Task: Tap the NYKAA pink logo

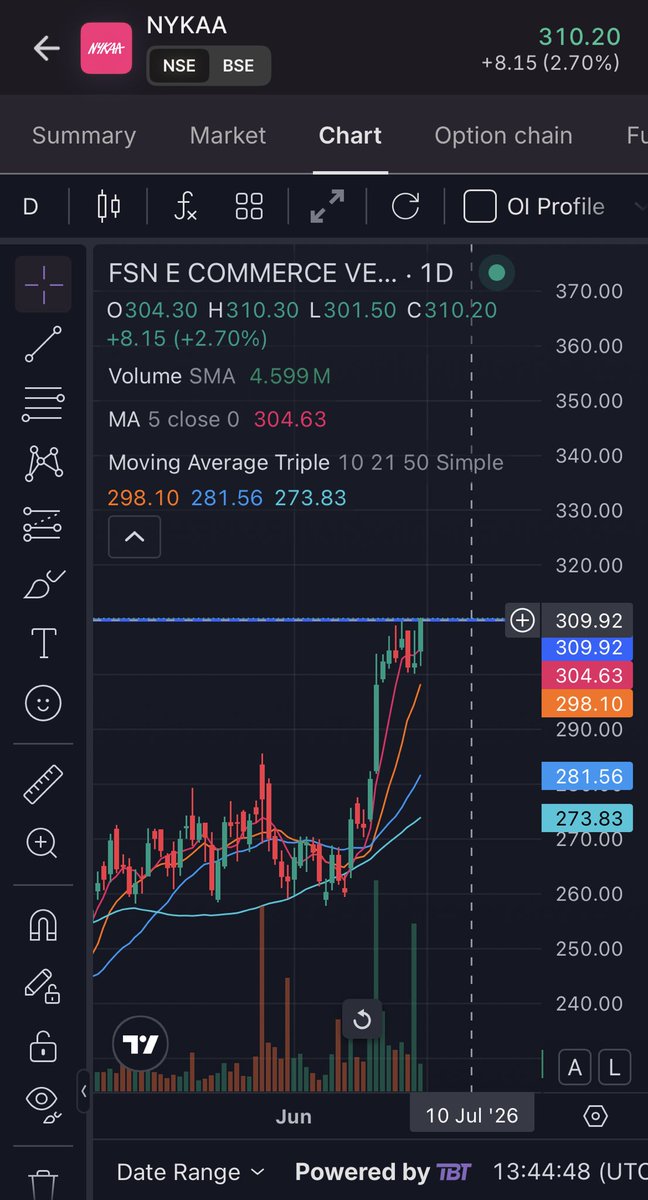Action: (x=106, y=48)
